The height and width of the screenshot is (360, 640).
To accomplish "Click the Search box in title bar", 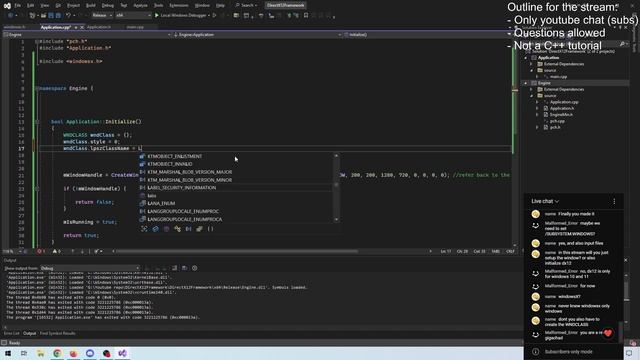I will [246, 5].
